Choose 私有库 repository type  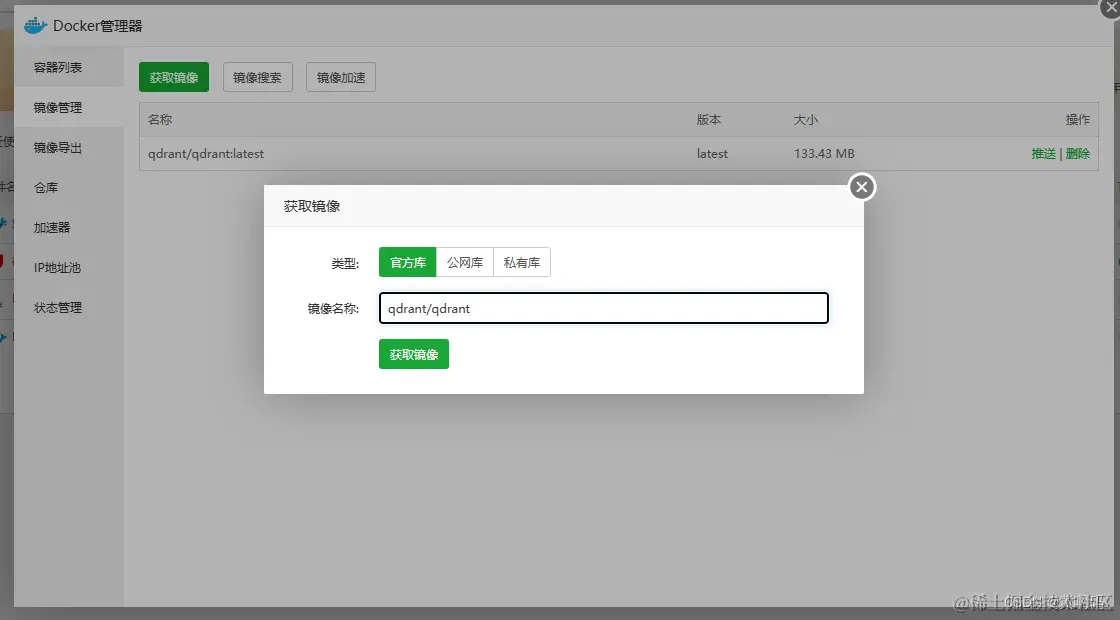(x=521, y=262)
